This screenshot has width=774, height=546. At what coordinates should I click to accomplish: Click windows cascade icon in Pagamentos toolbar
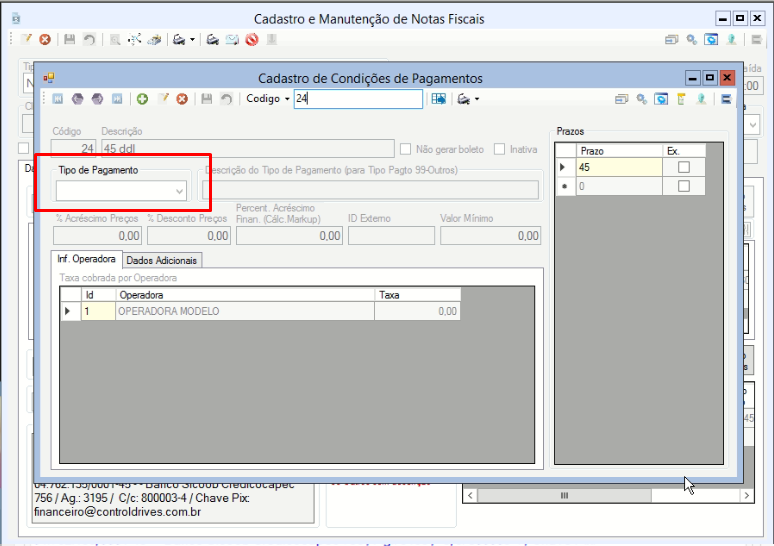coord(621,99)
